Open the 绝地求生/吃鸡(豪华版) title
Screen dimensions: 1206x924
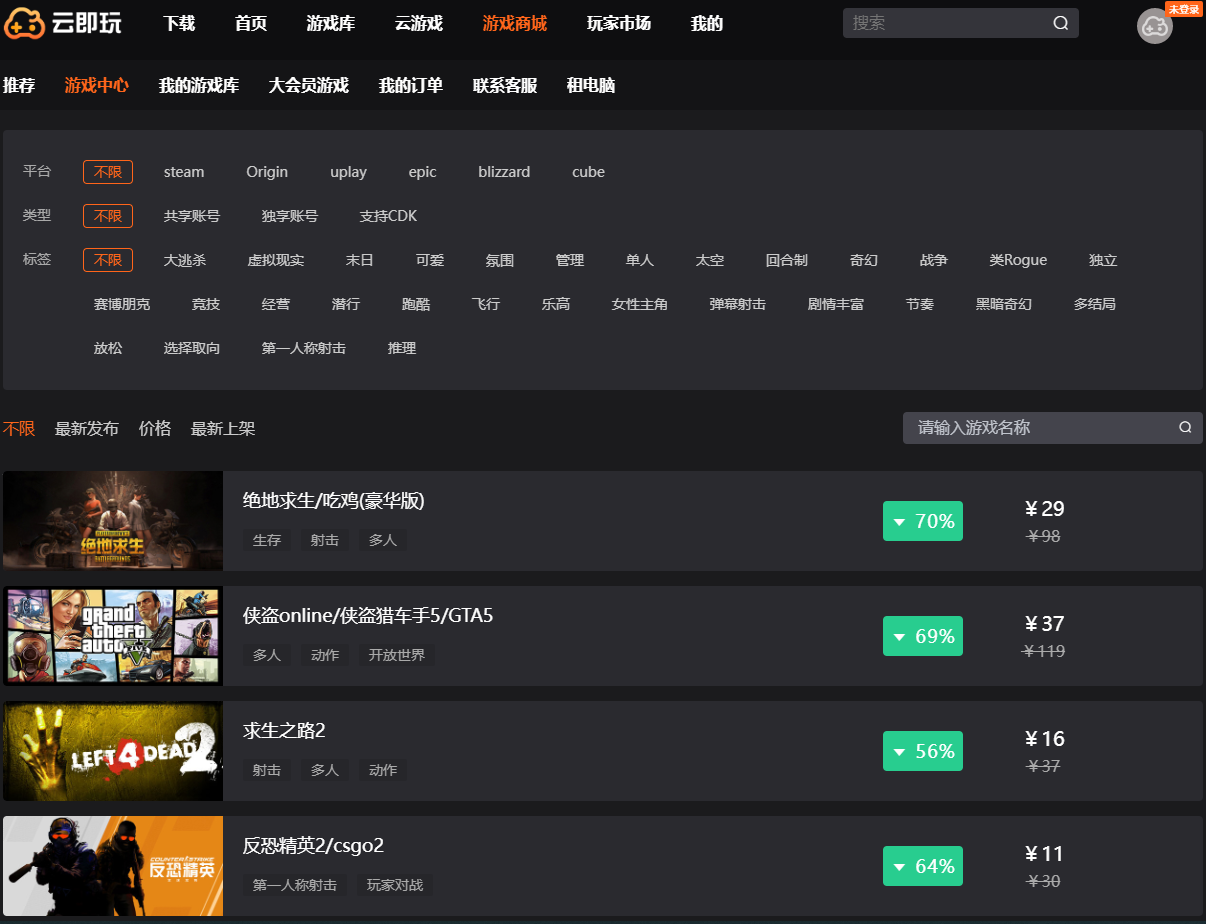pyautogui.click(x=334, y=501)
